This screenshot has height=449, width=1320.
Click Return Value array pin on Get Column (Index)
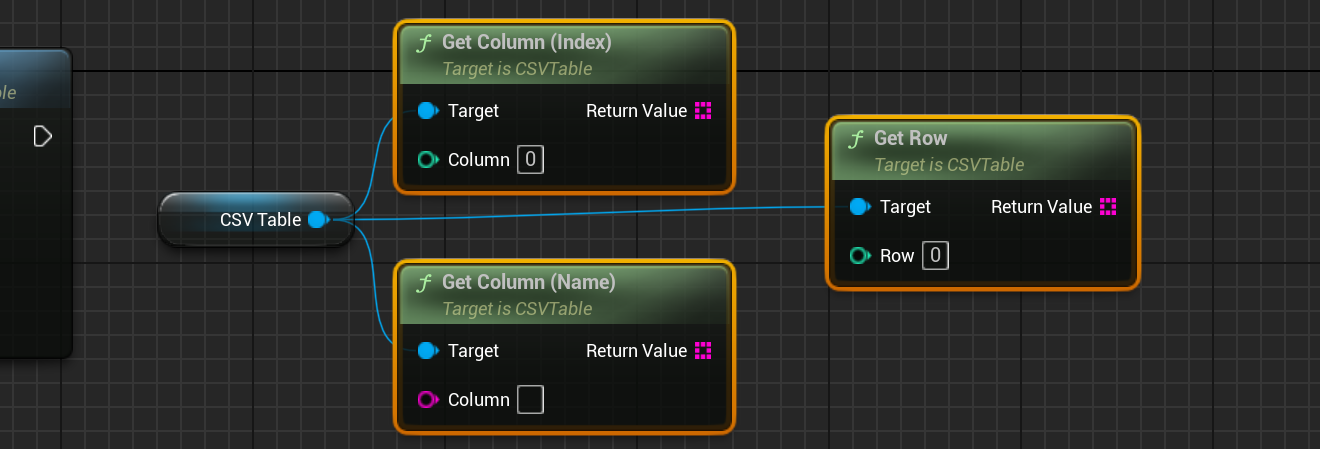click(703, 111)
